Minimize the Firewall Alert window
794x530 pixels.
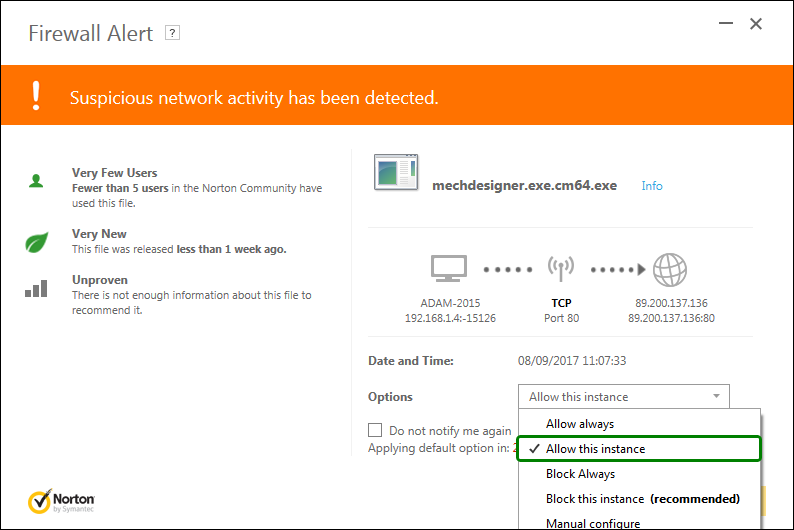[726, 23]
